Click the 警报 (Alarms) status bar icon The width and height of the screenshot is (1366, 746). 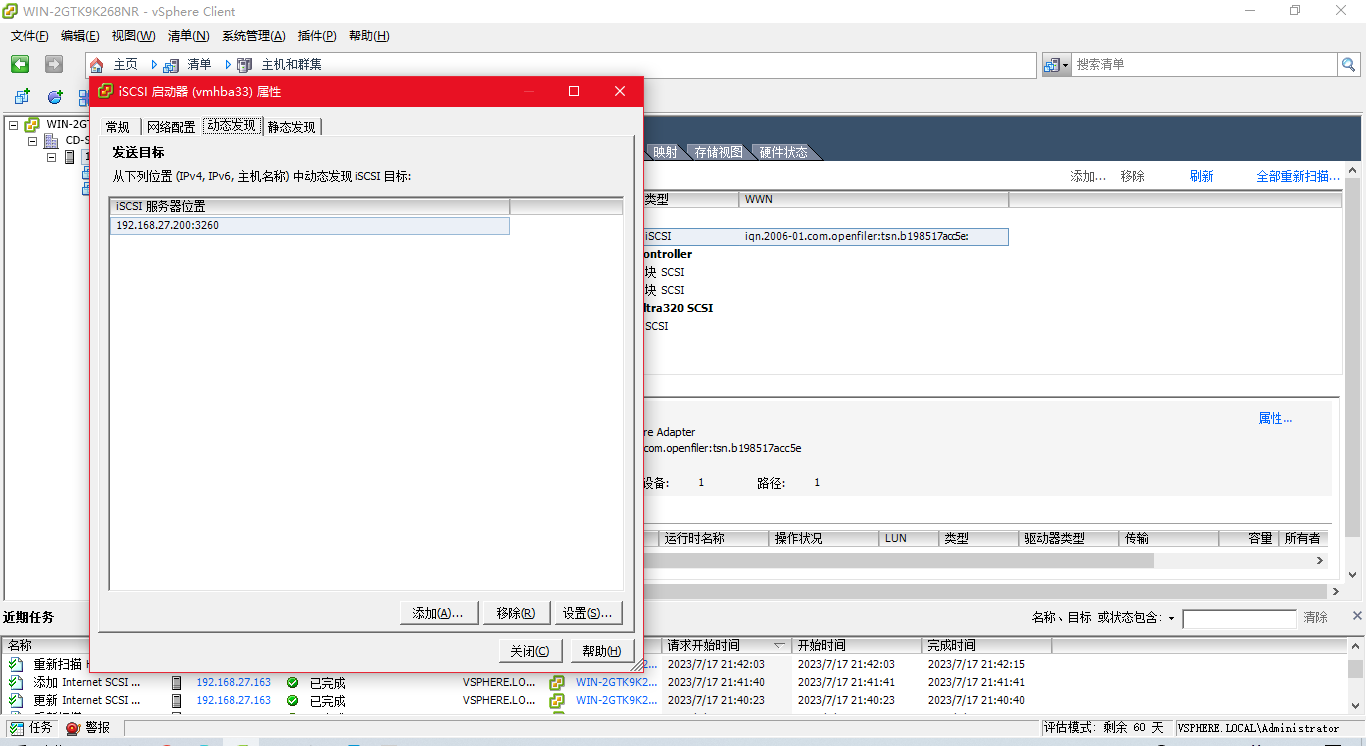(73, 728)
